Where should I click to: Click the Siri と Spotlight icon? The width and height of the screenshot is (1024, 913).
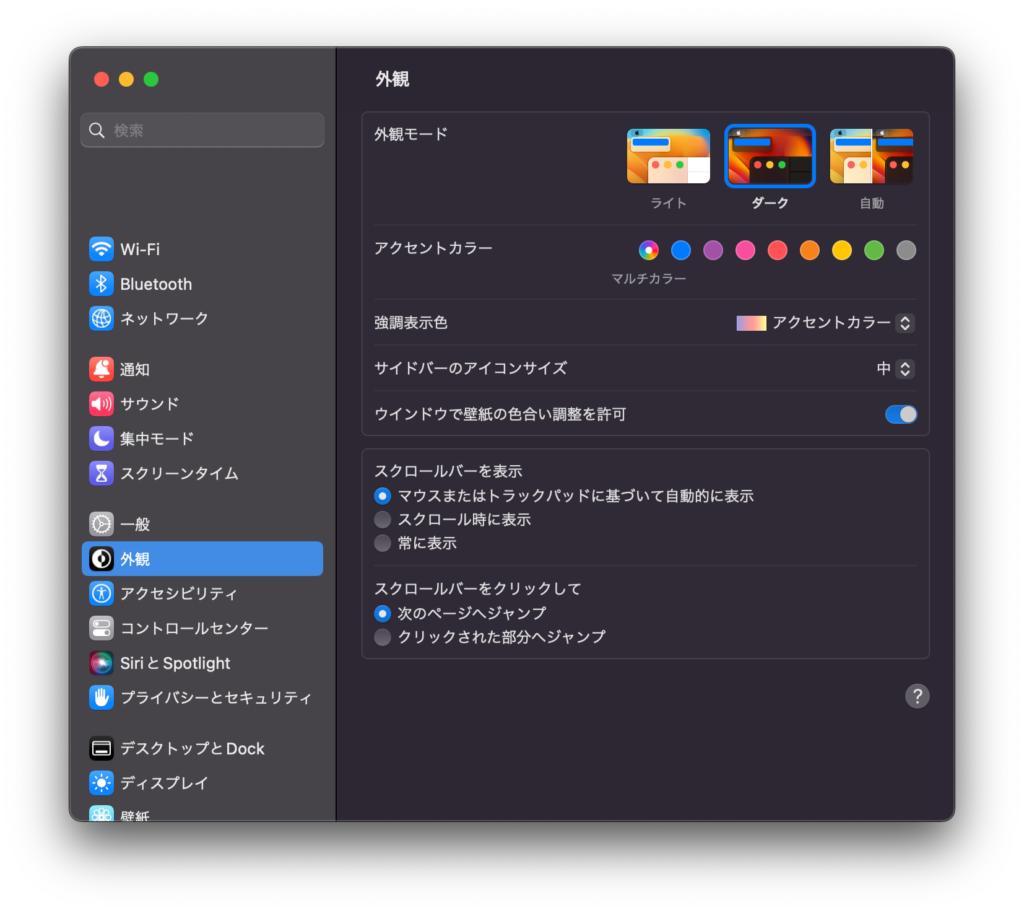101,663
